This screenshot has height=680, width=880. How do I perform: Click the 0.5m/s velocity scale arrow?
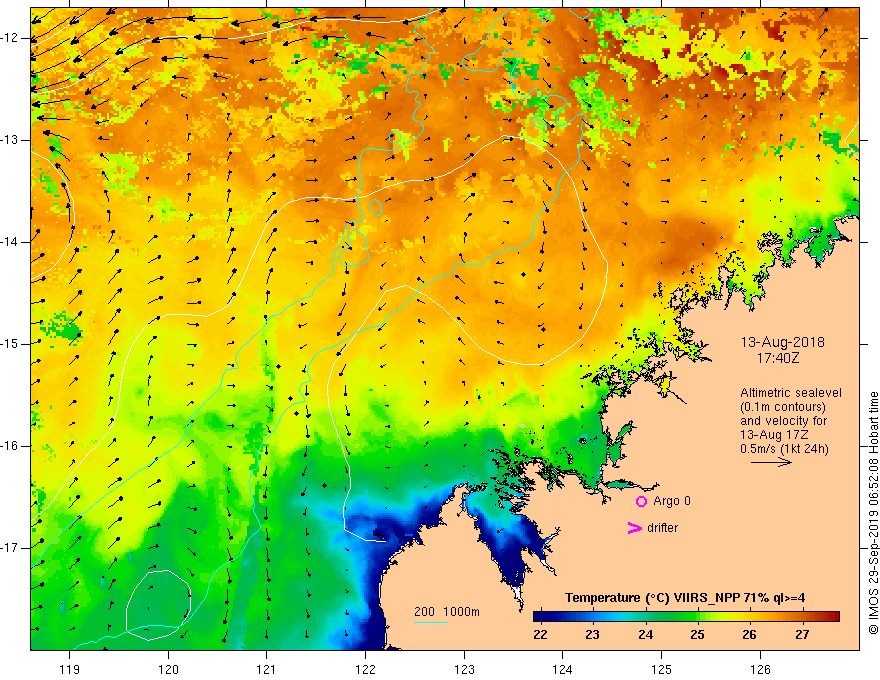pyautogui.click(x=771, y=462)
